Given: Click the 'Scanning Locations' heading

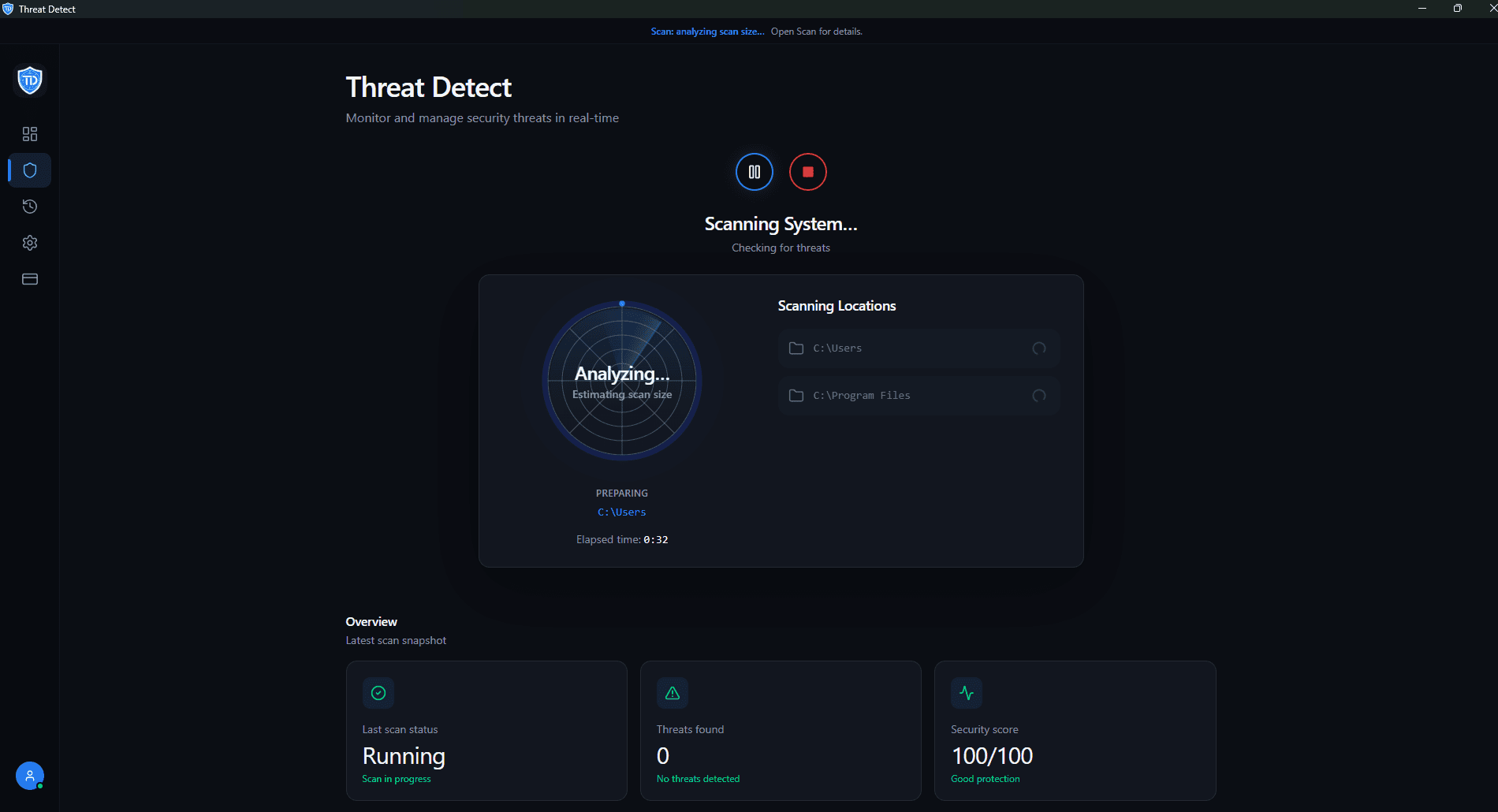Looking at the screenshot, I should [837, 306].
